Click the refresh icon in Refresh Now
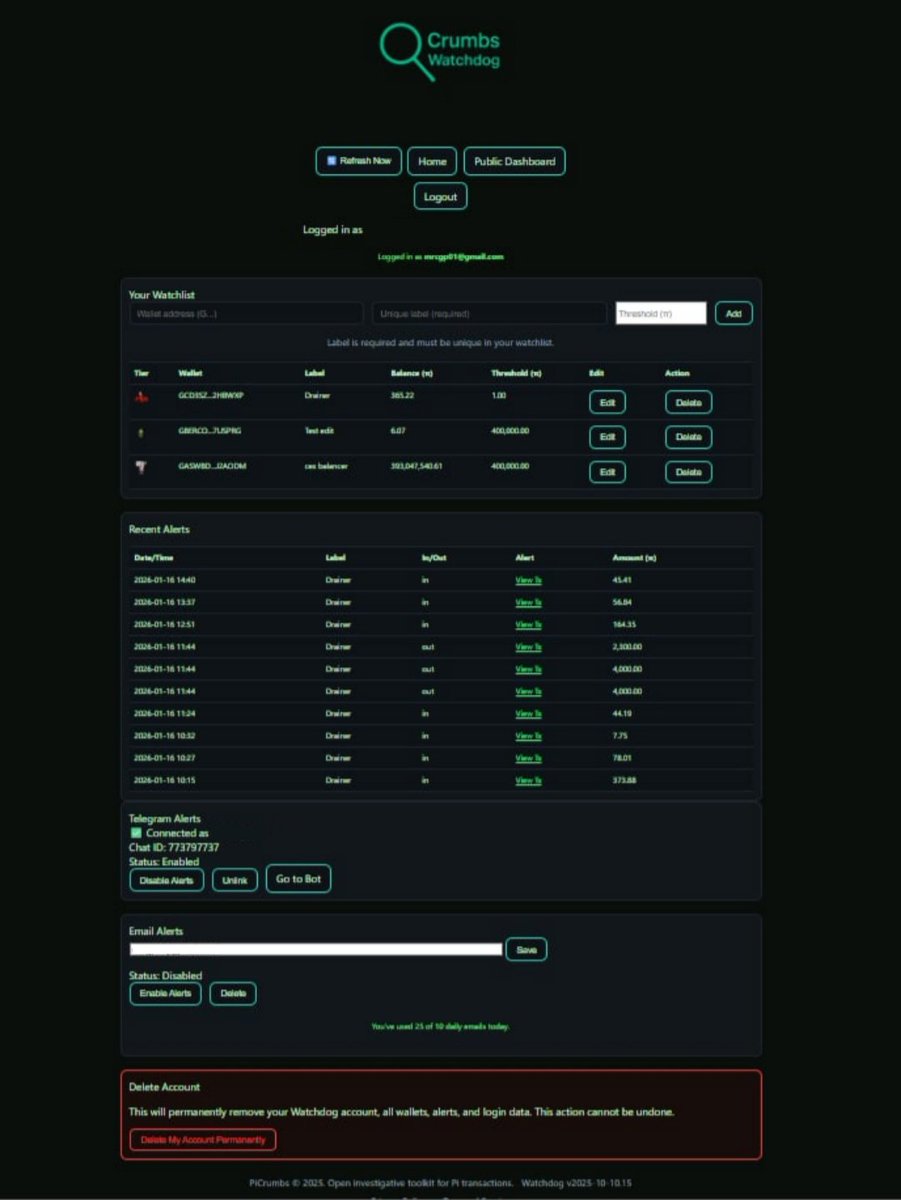This screenshot has width=901, height=1200. click(332, 161)
